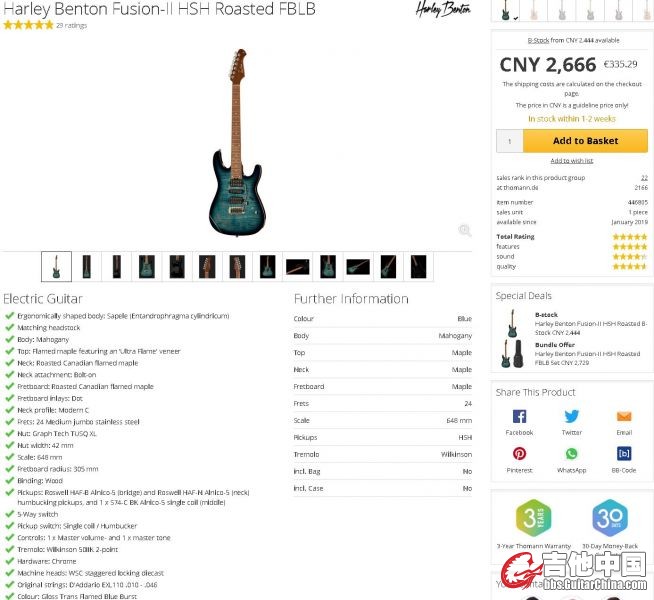This screenshot has height=600, width=654.
Task: Edit the quantity field beside Add to Basket
Action: tap(510, 141)
